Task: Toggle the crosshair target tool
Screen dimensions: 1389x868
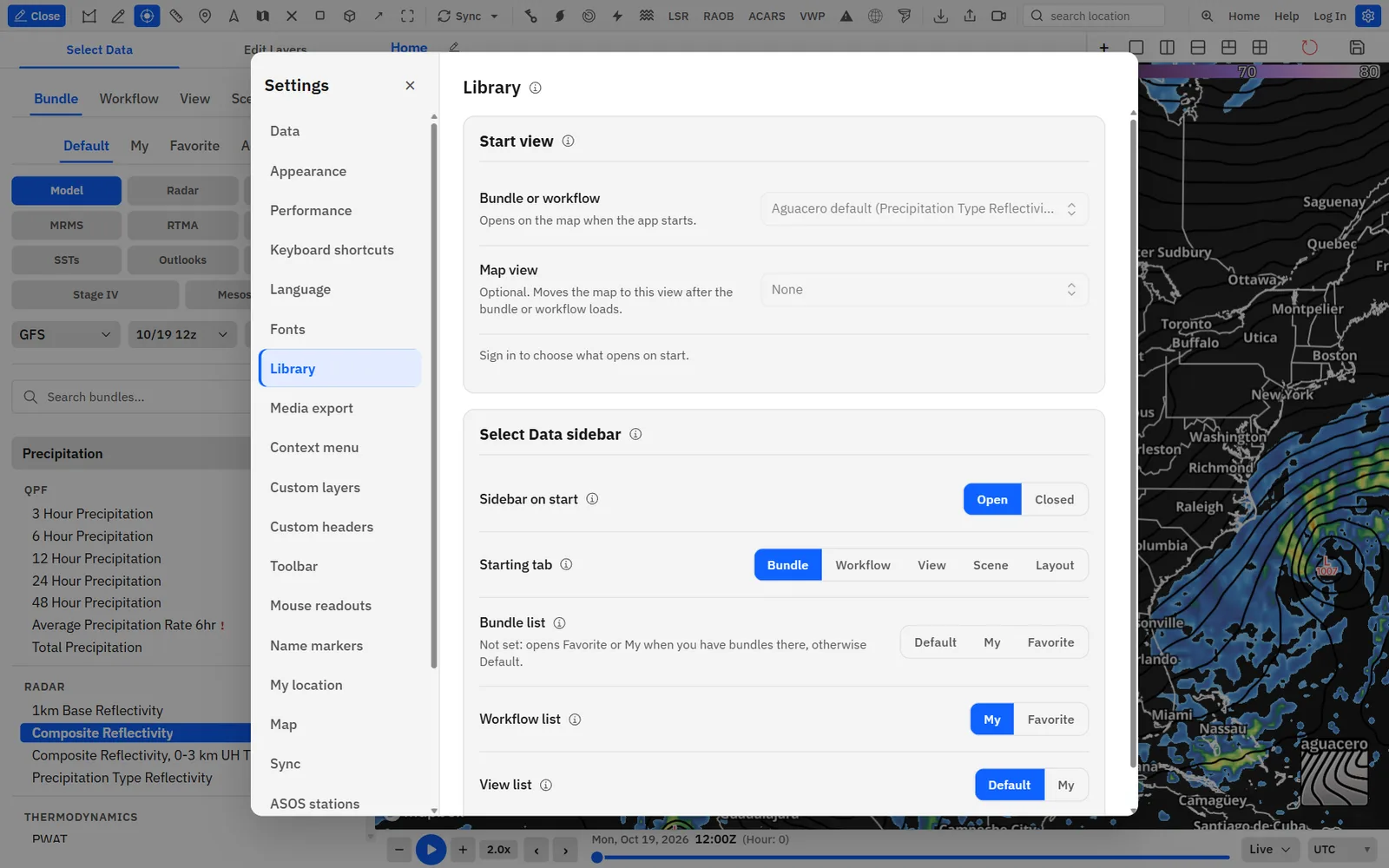Action: 147,16
